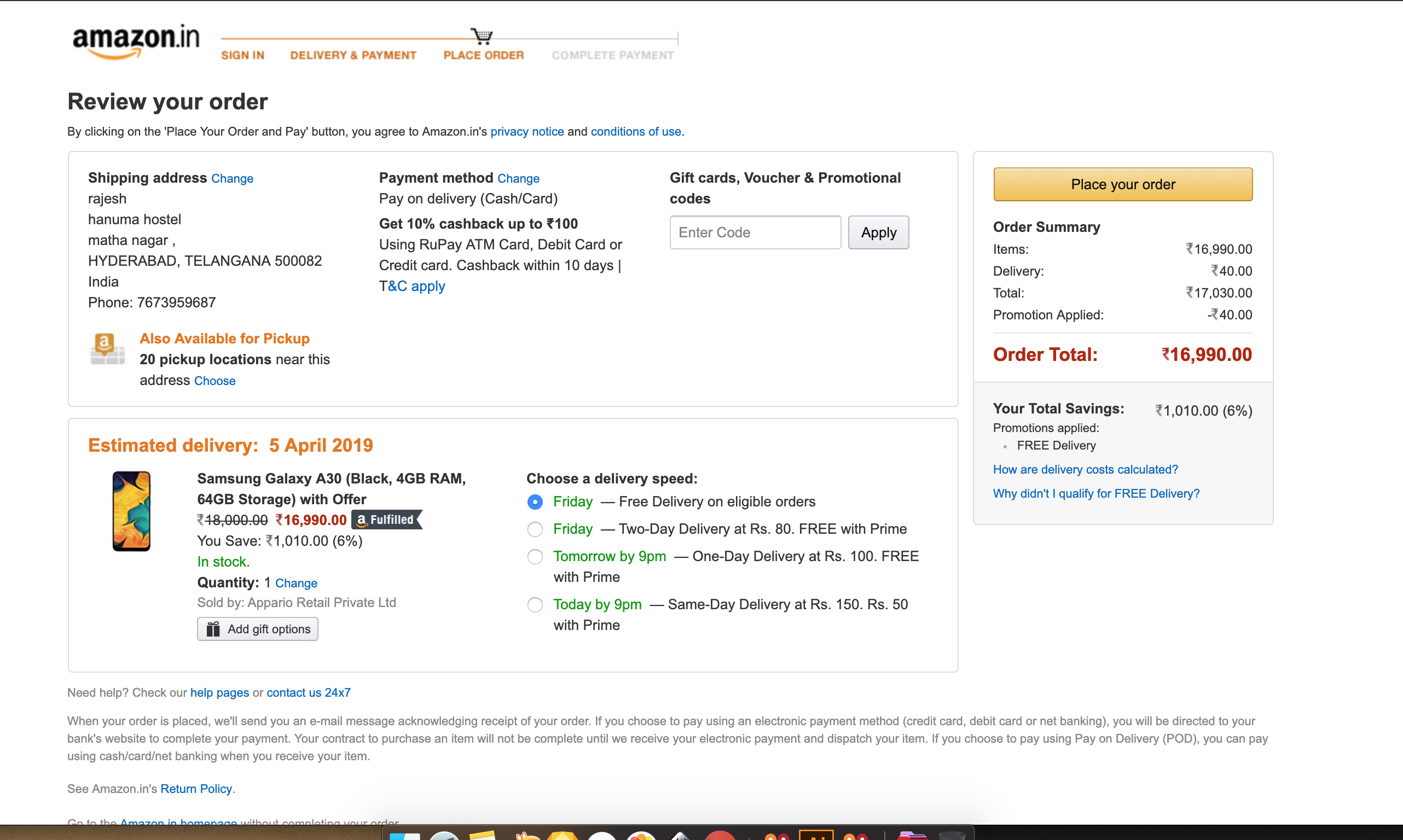Focus the Enter Code field
Image resolution: width=1403 pixels, height=840 pixels.
click(x=755, y=232)
